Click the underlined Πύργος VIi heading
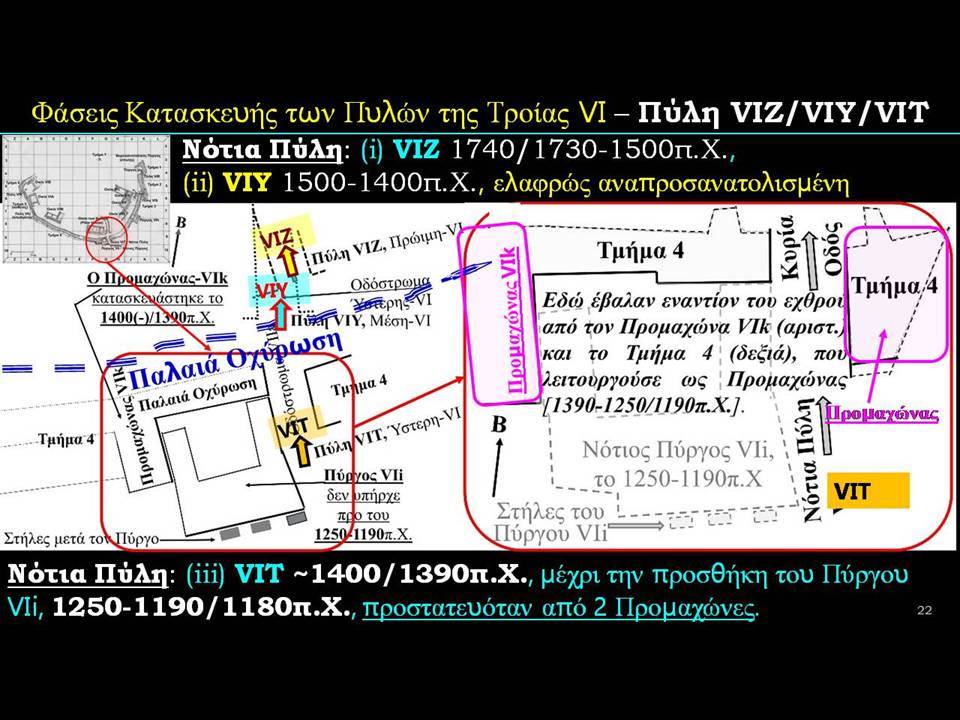 pyautogui.click(x=364, y=476)
